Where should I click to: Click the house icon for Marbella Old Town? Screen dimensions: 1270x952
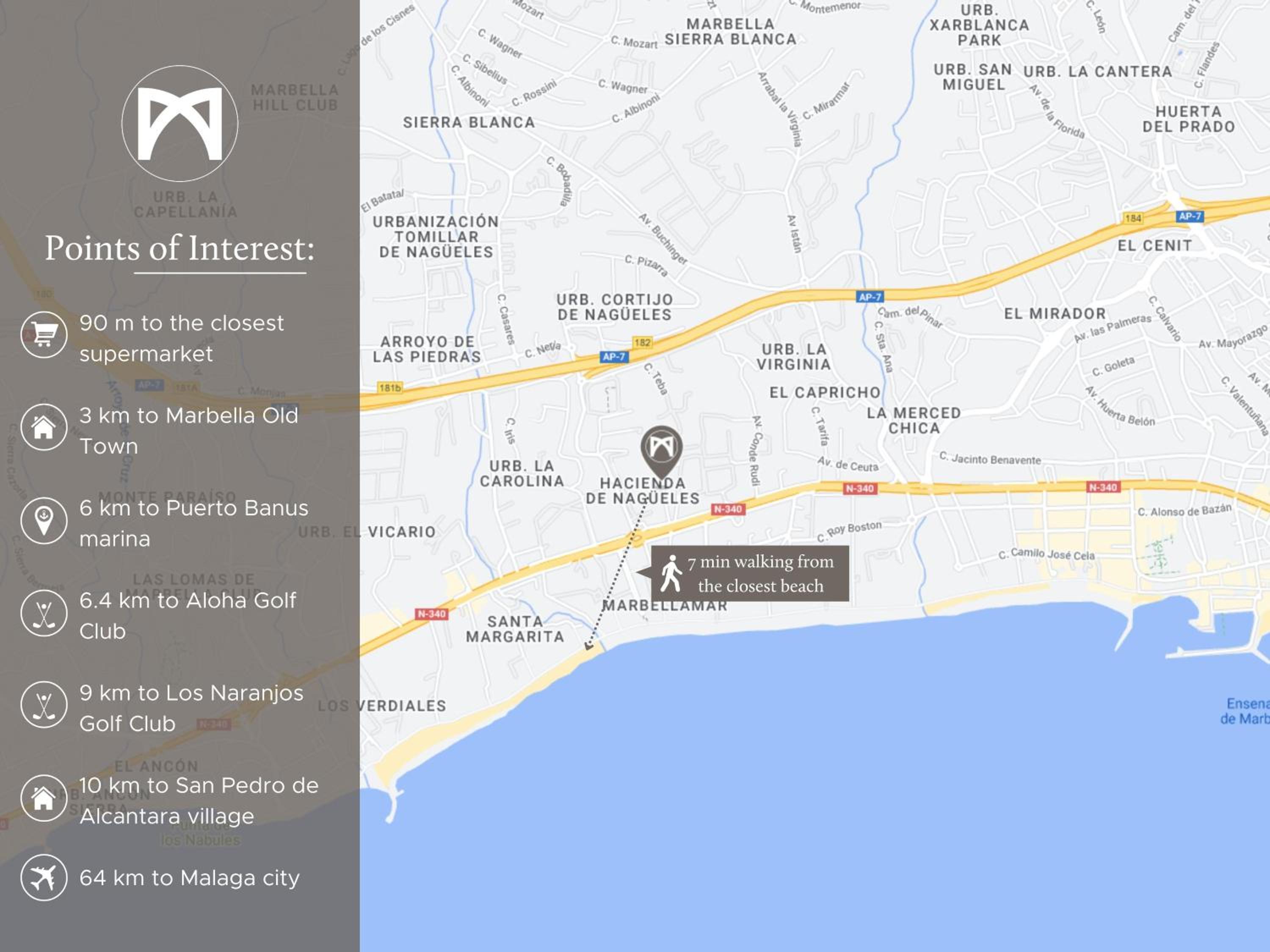(44, 427)
